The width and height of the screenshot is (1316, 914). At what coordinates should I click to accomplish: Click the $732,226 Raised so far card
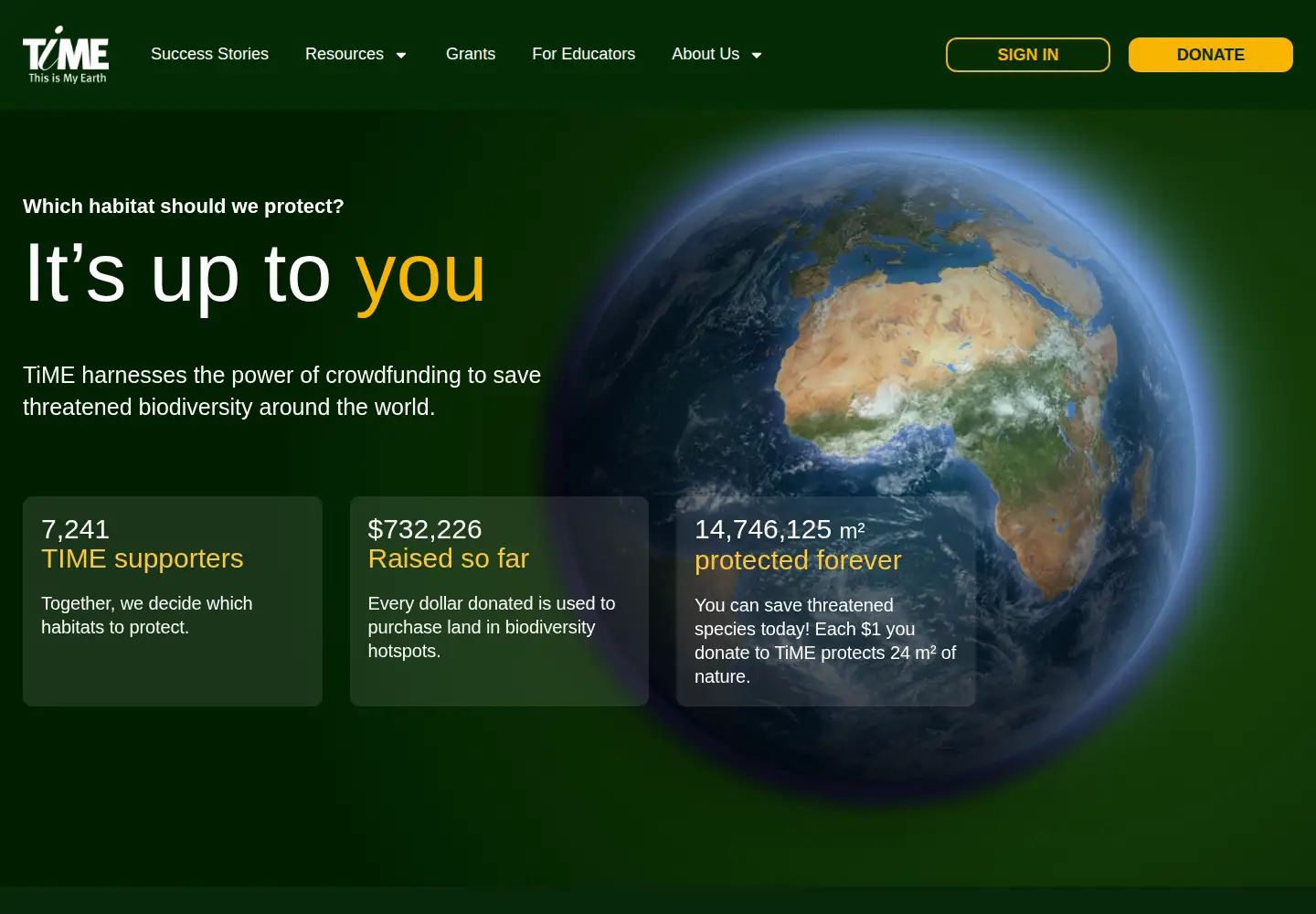click(x=499, y=601)
